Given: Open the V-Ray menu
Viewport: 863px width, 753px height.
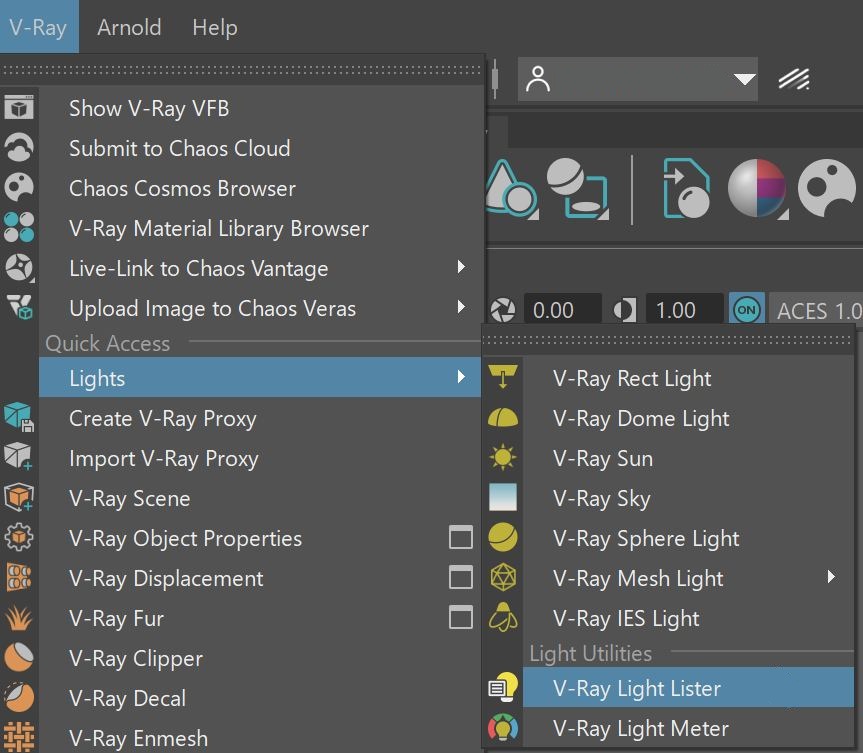Looking at the screenshot, I should (x=39, y=27).
